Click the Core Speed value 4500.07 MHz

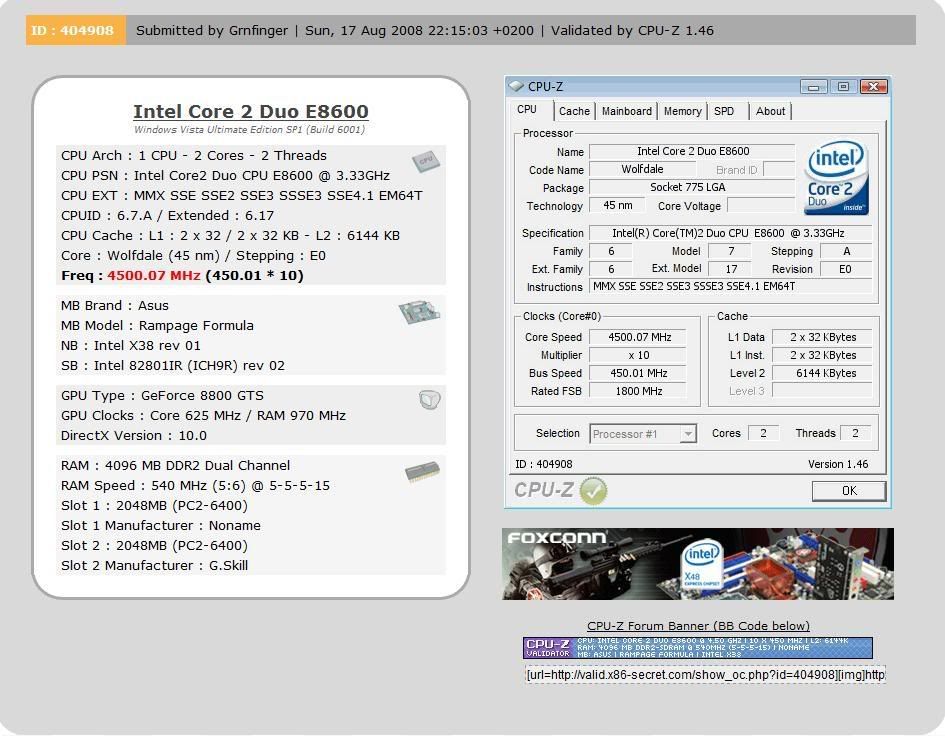click(x=638, y=337)
